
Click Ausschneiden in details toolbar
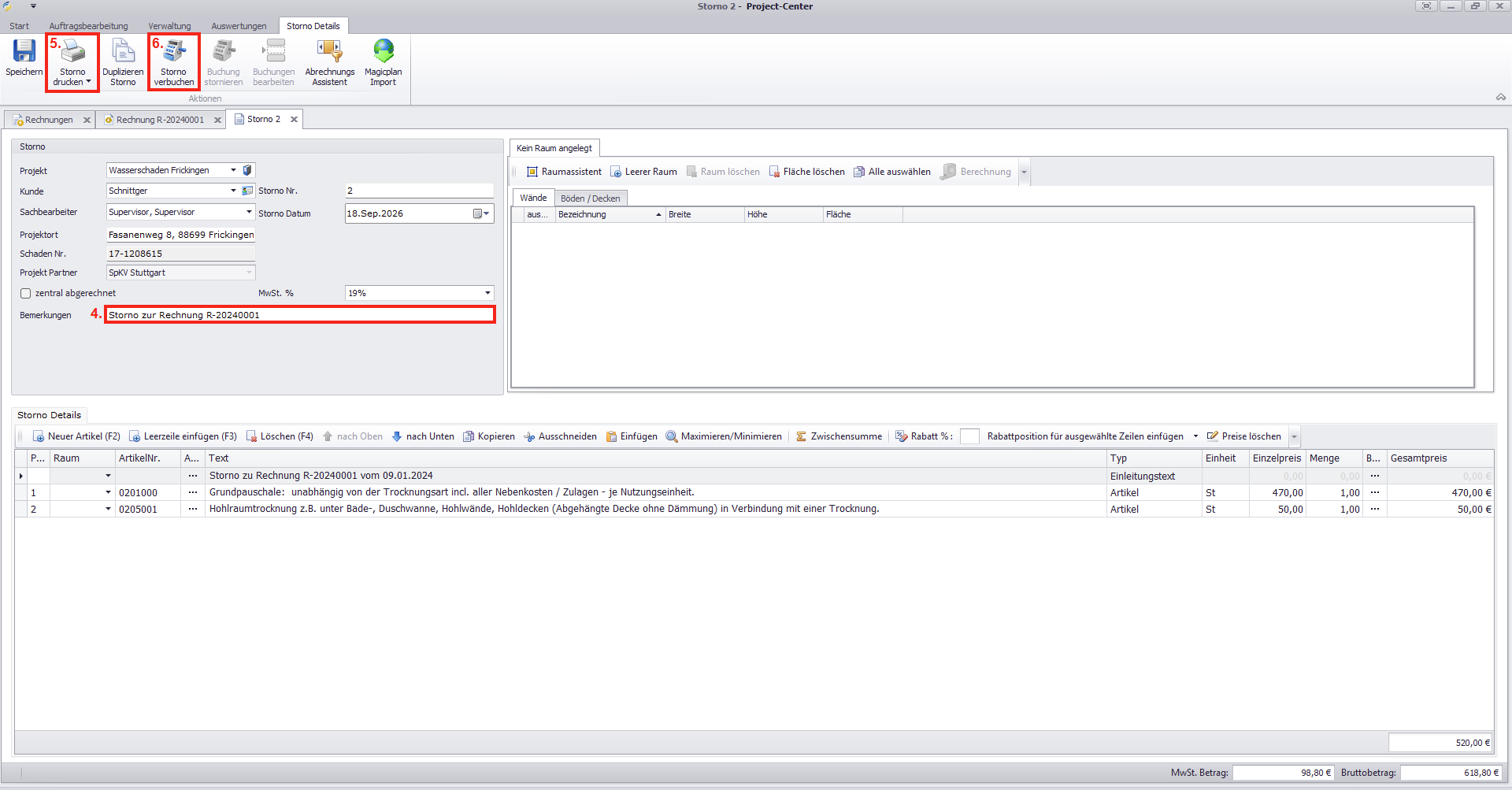tap(560, 436)
